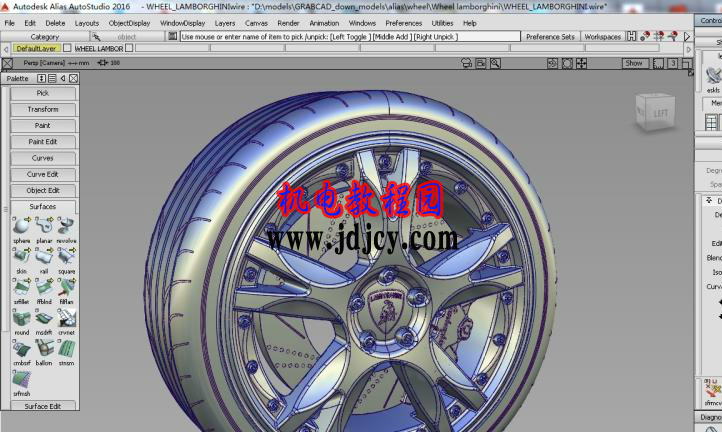Close the Palette panel
Image resolution: width=722 pixels, height=432 pixels.
tap(75, 78)
